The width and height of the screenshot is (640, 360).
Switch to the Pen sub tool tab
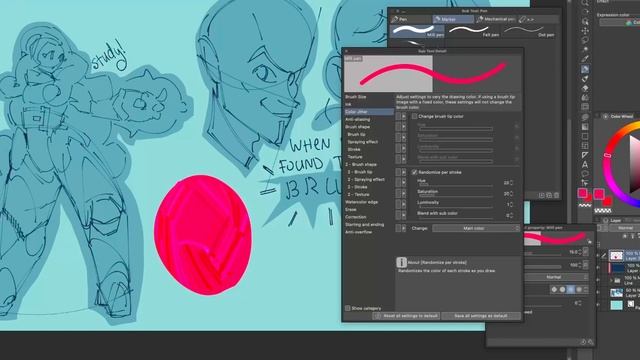tap(410, 19)
